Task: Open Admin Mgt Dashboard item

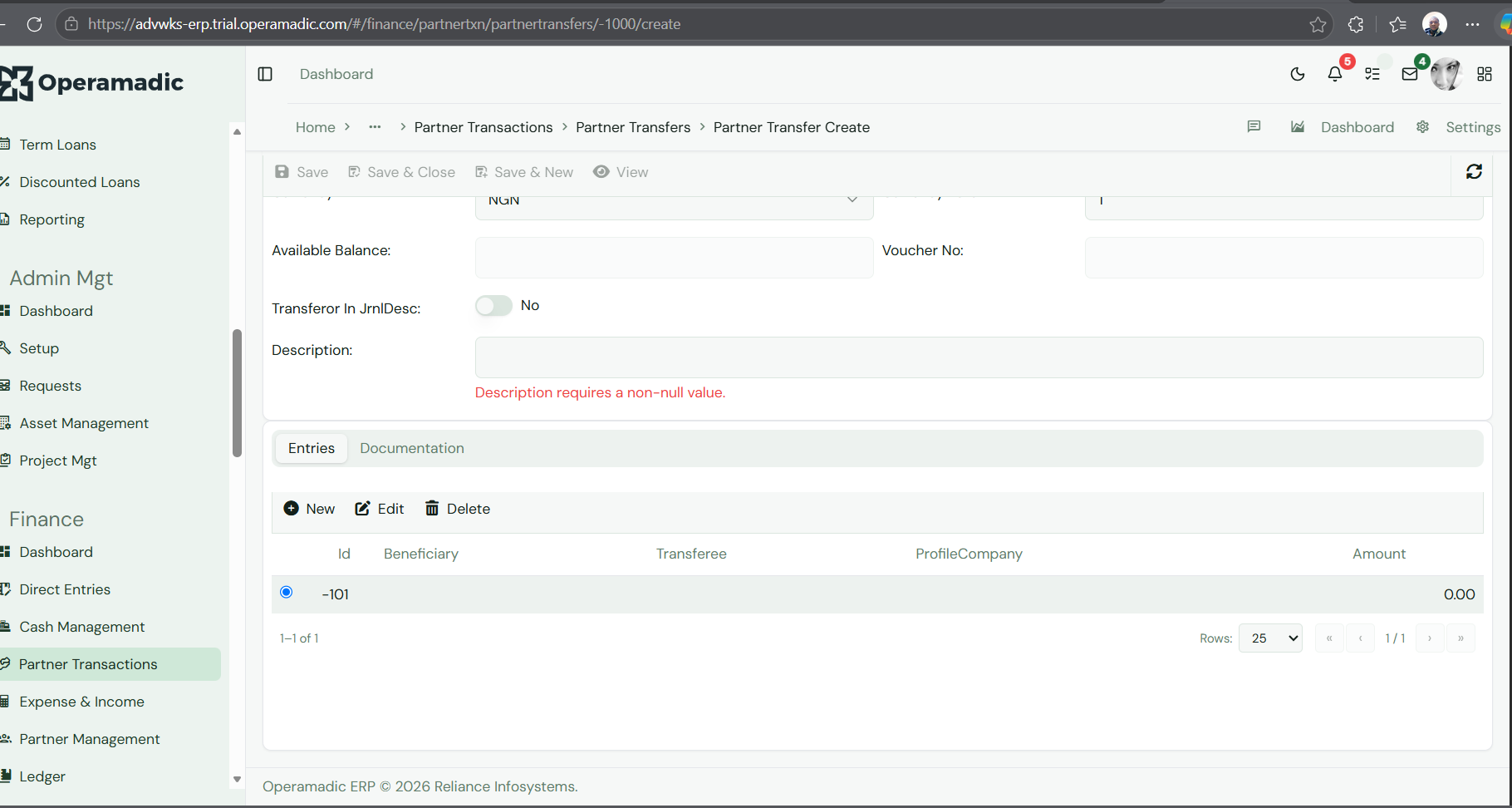Action: coord(56,311)
